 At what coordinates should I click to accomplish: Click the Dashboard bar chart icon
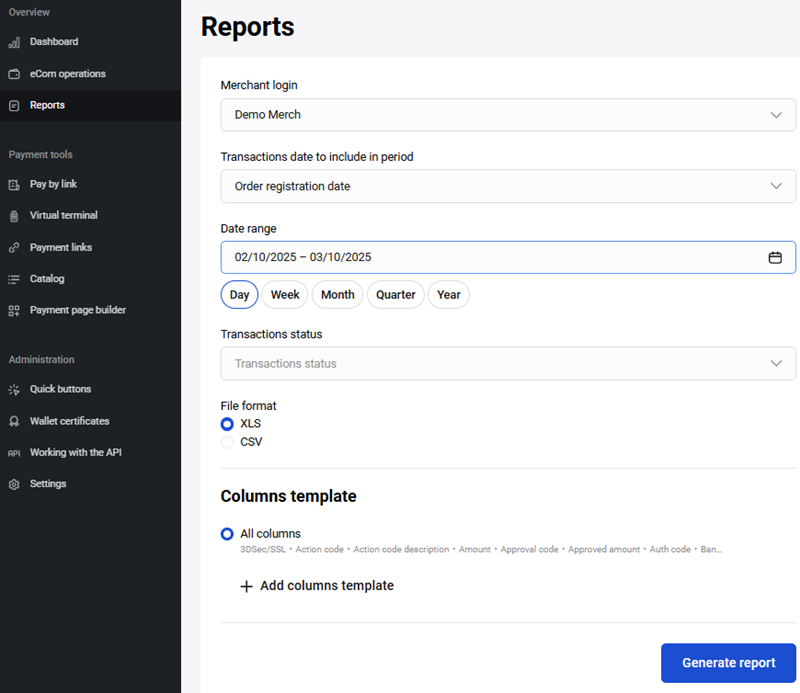pos(14,42)
